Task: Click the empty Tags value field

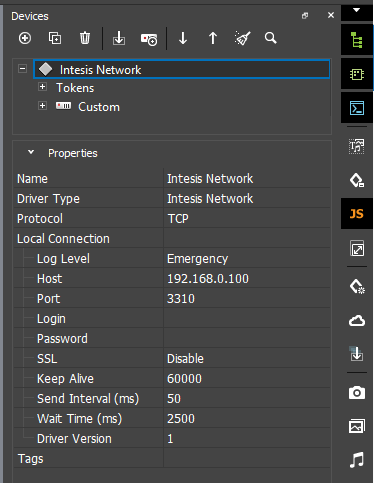Action: 247,458
